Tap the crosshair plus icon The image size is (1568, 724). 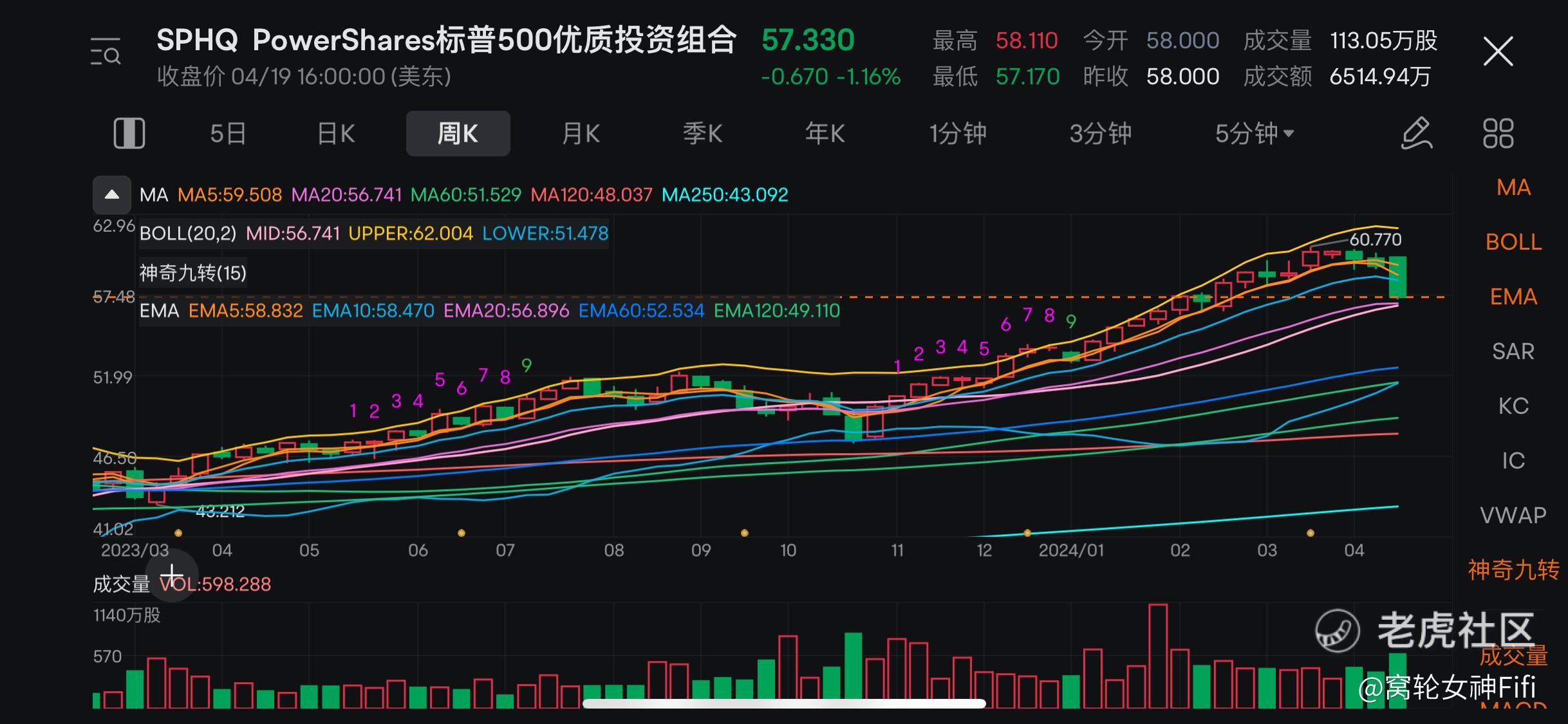click(172, 575)
